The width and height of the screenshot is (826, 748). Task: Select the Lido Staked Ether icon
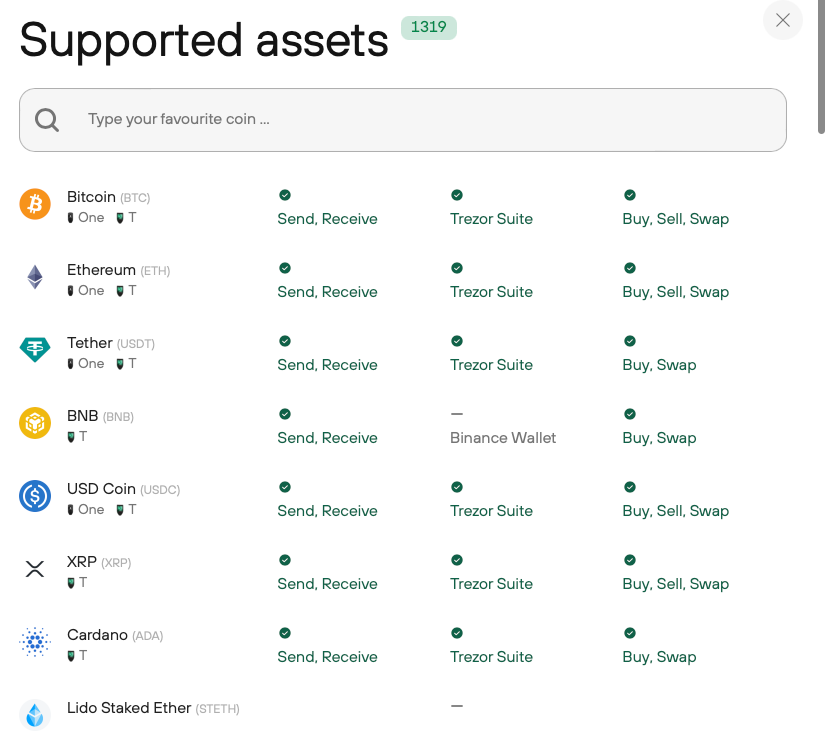point(35,715)
